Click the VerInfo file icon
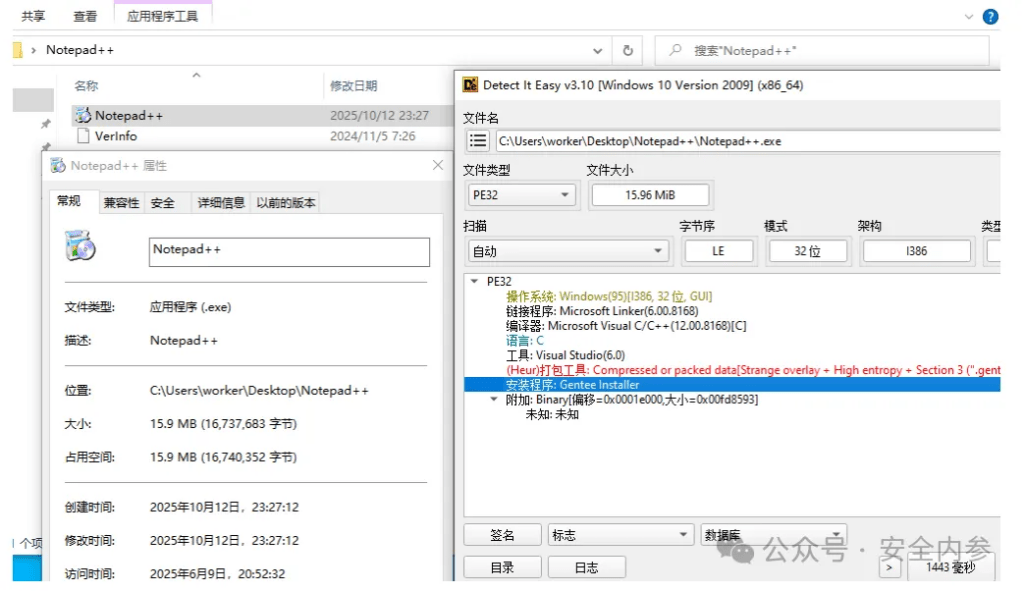The height and width of the screenshot is (591, 1024). point(83,136)
